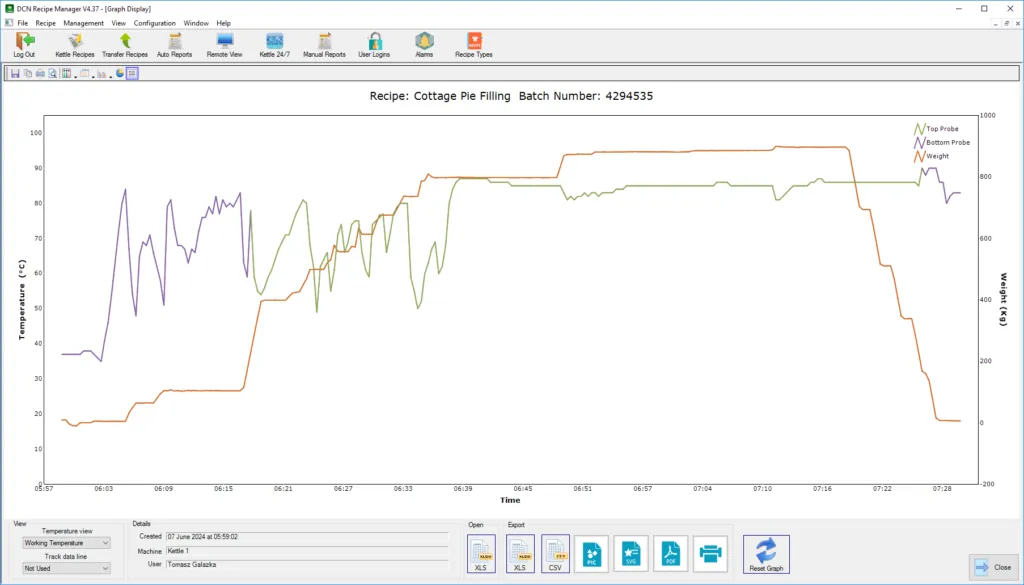Open the Configuration menu
Viewport: 1024px width, 585px height.
(155, 23)
